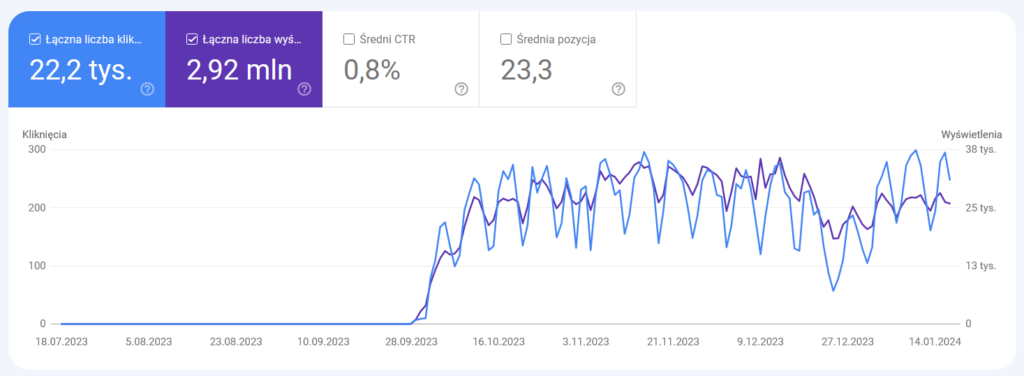Click the Kliknięcia axis title

(x=45, y=134)
